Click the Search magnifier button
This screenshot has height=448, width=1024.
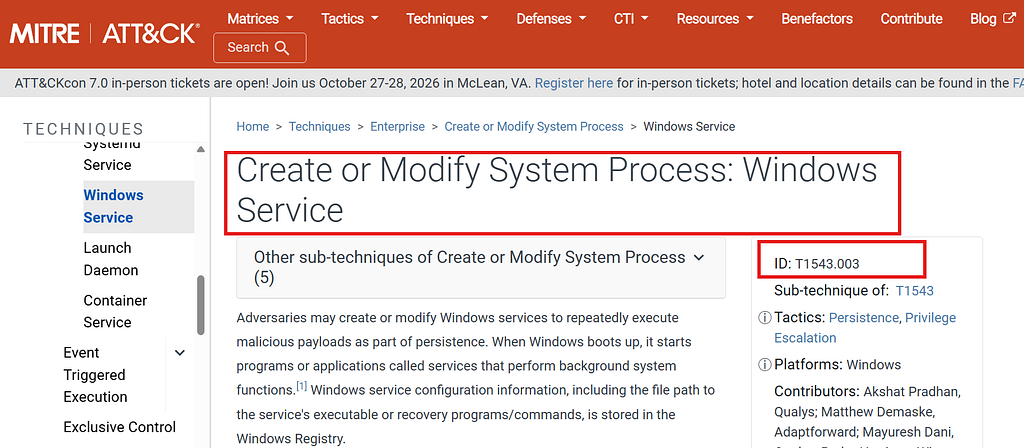[259, 48]
